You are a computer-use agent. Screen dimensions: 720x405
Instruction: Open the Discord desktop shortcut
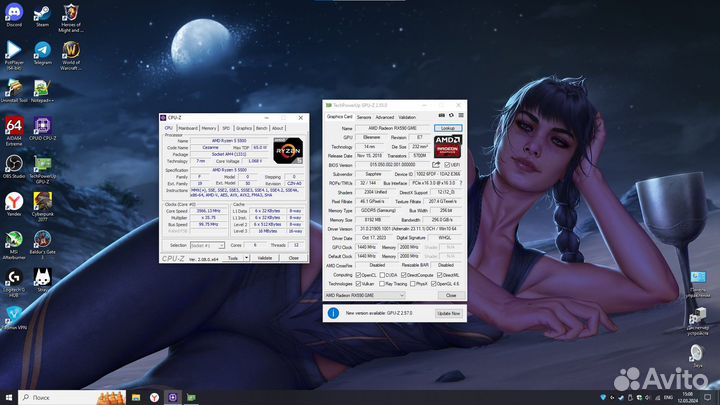(x=14, y=14)
